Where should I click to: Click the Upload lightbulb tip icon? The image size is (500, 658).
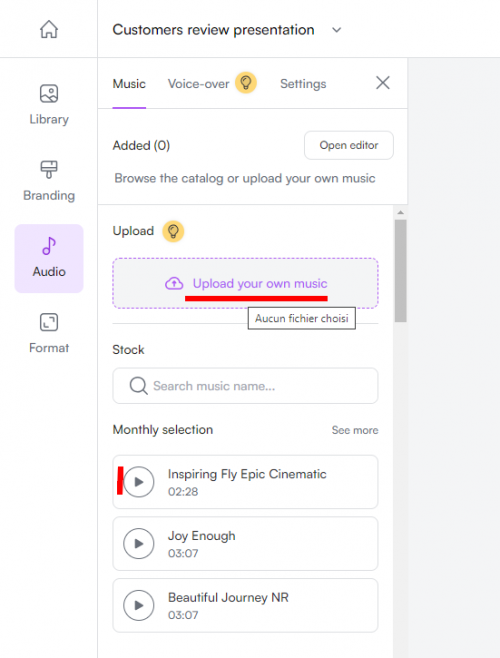coord(173,231)
